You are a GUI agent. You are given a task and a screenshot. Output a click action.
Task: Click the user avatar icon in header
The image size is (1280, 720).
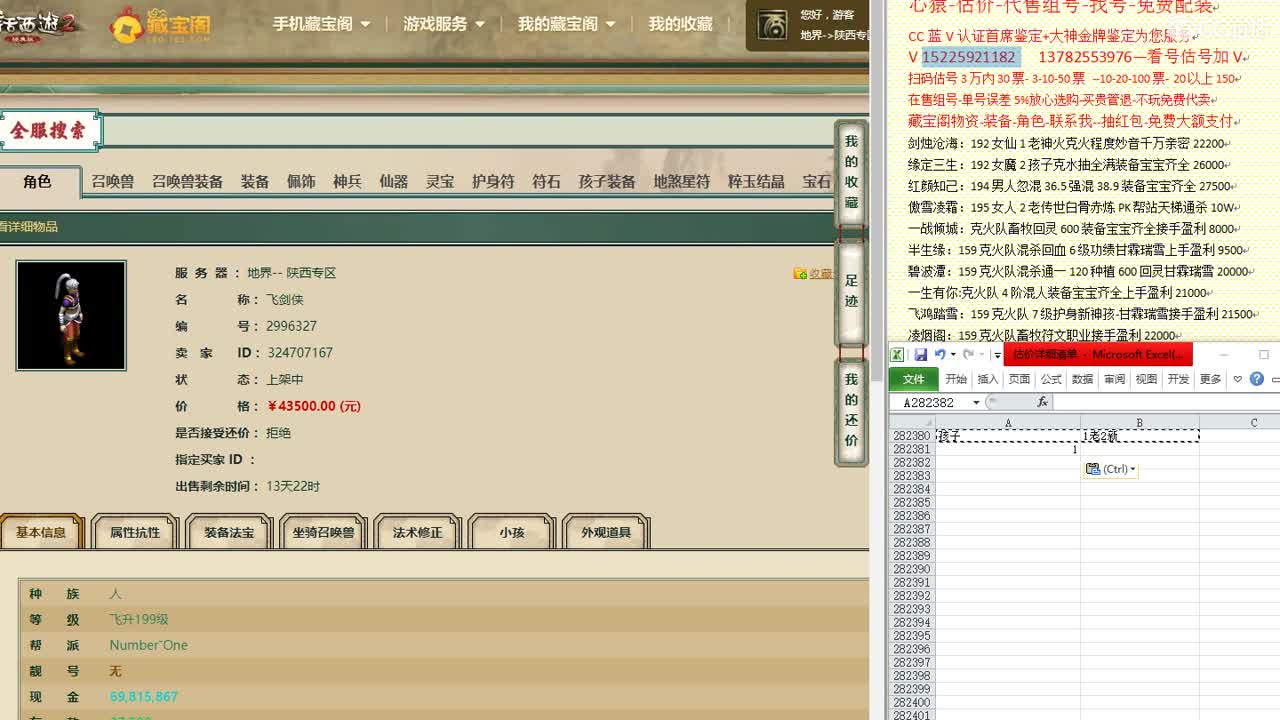pos(772,25)
